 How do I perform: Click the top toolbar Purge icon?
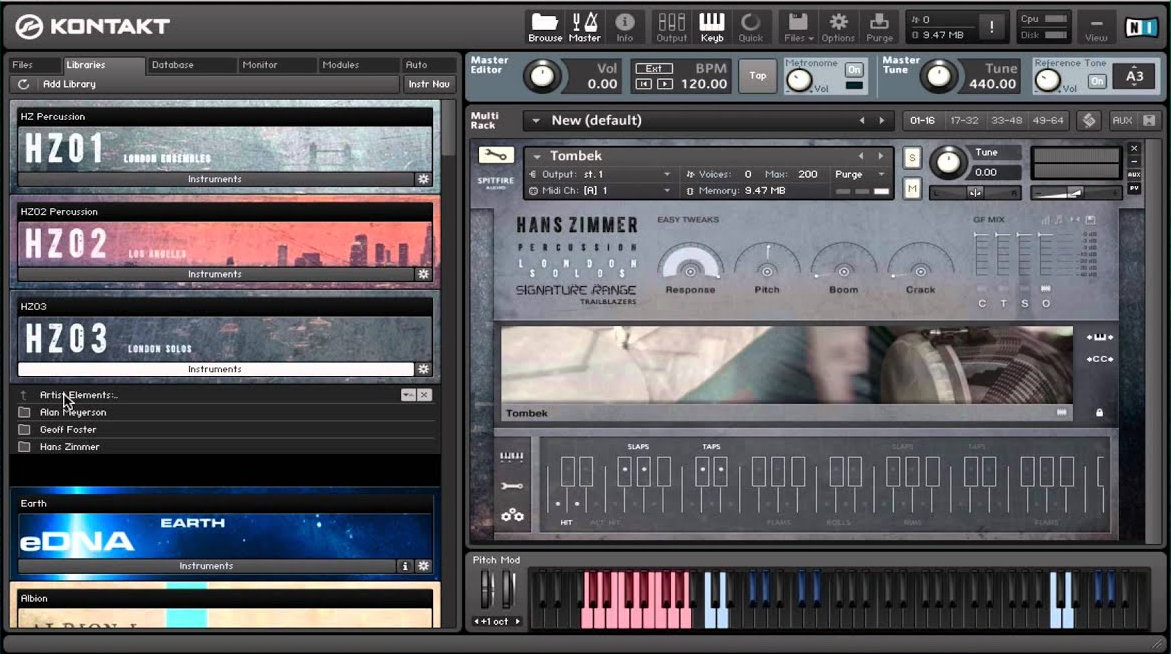coord(879,27)
